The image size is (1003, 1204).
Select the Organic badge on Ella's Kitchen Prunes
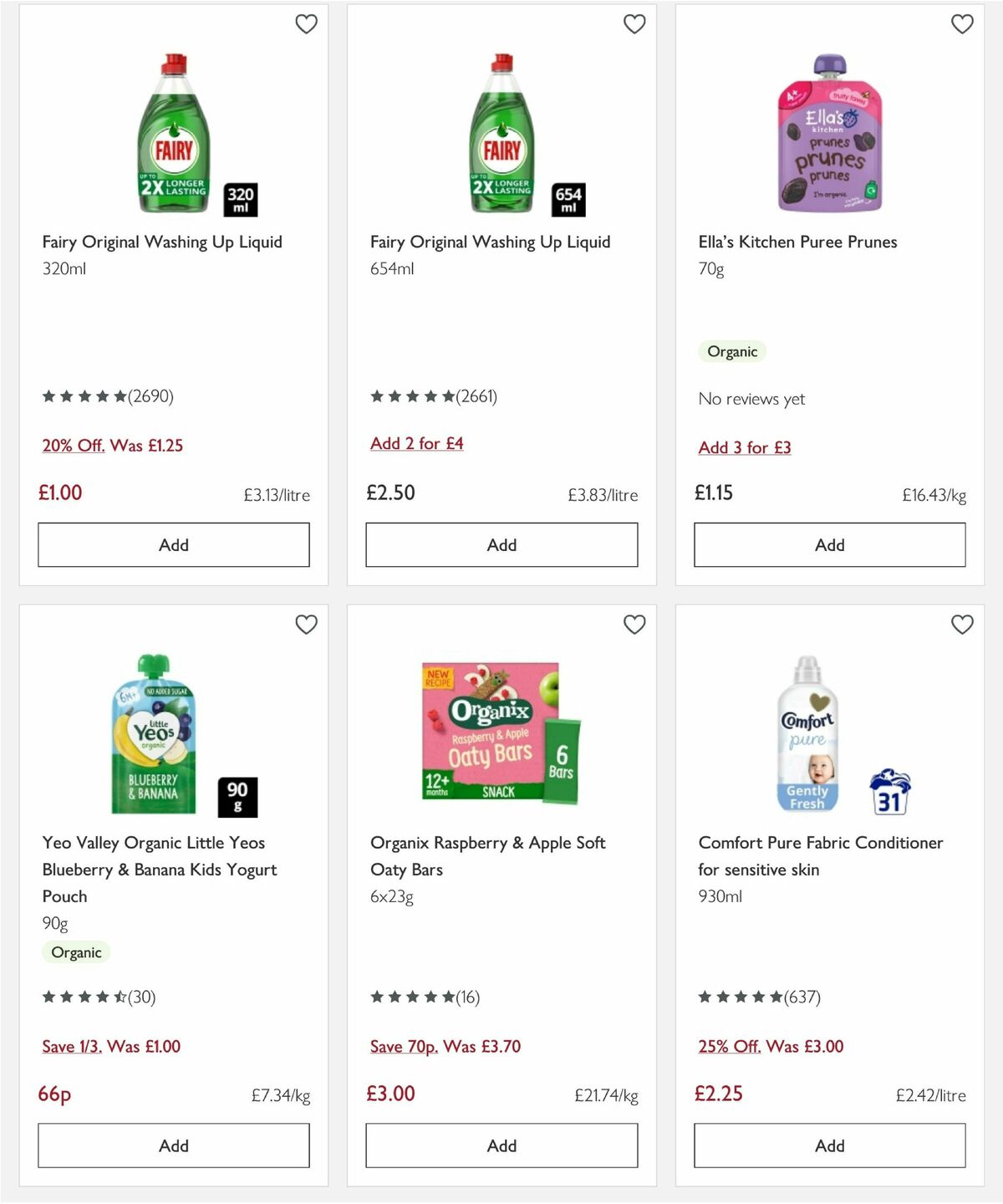point(732,351)
